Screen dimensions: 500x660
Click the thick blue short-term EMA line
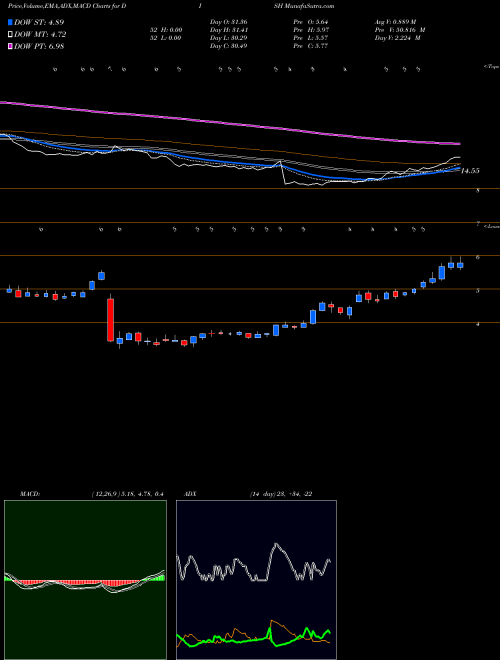[x=229, y=162]
